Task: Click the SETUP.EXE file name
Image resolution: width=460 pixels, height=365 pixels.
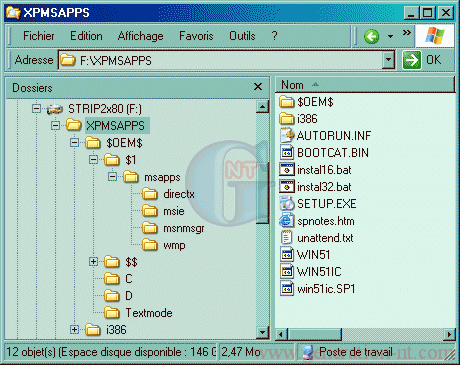Action: pyautogui.click(x=327, y=204)
